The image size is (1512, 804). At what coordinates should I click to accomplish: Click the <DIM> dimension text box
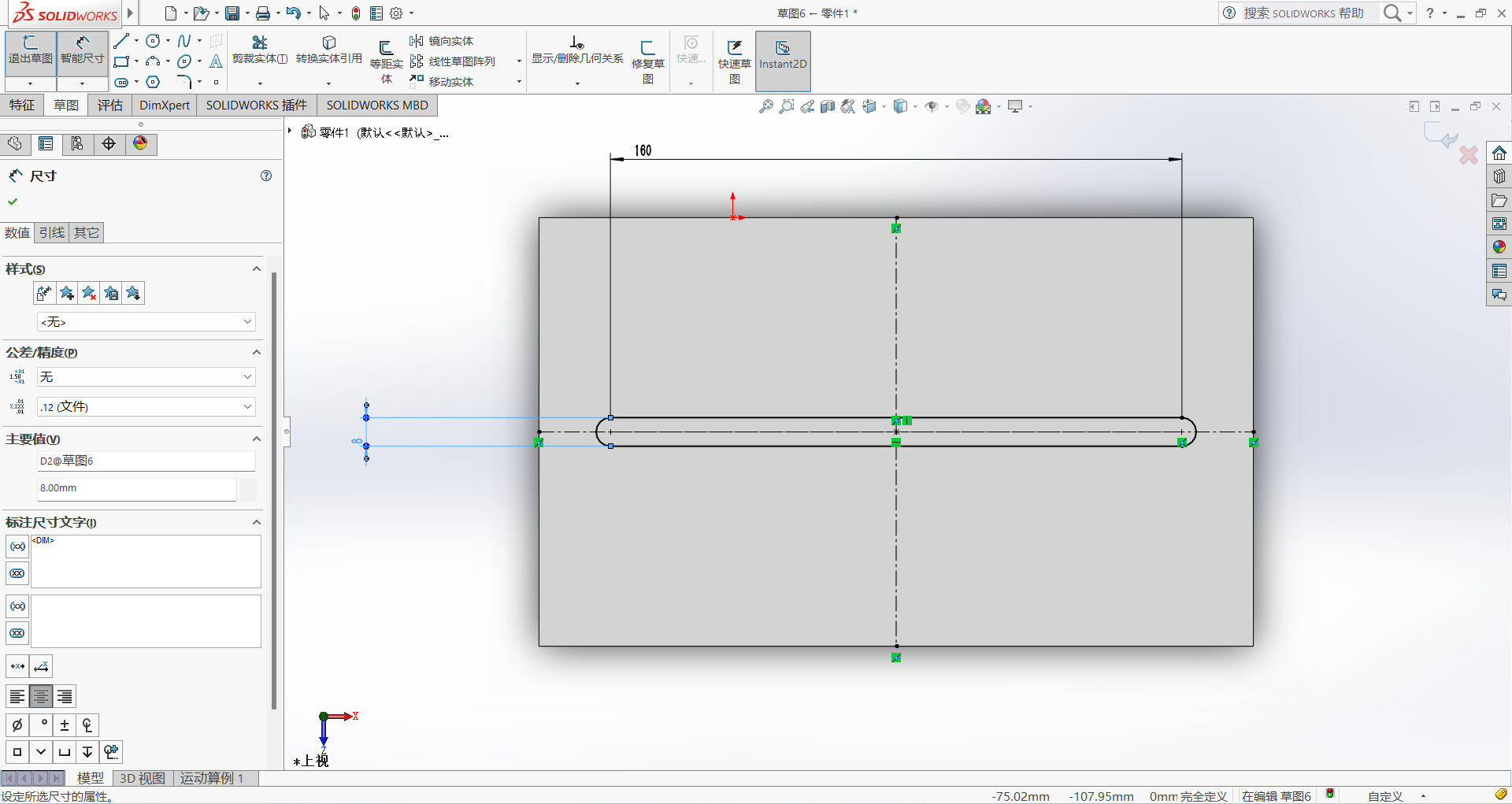(x=146, y=561)
